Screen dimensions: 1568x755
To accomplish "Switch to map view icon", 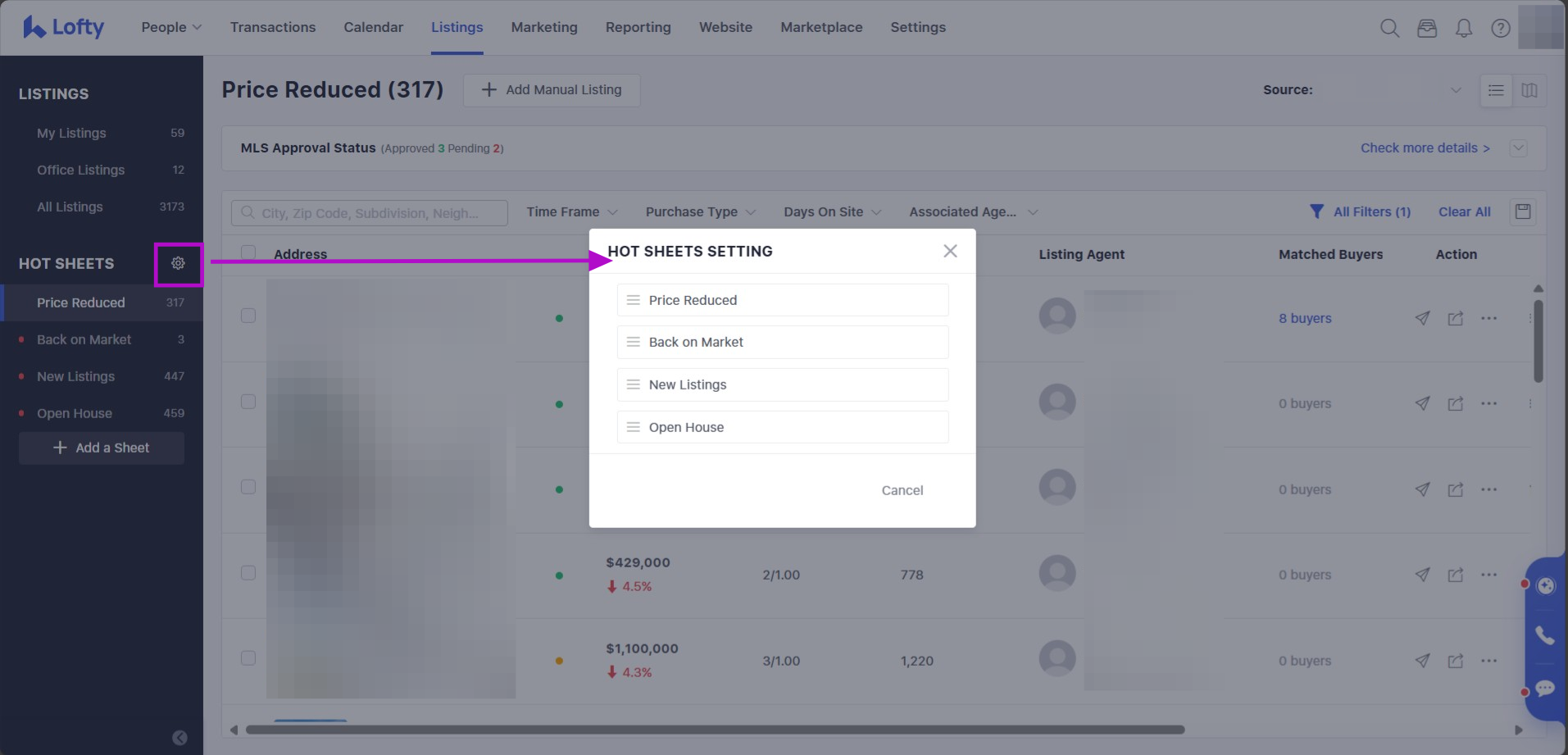I will tap(1529, 90).
